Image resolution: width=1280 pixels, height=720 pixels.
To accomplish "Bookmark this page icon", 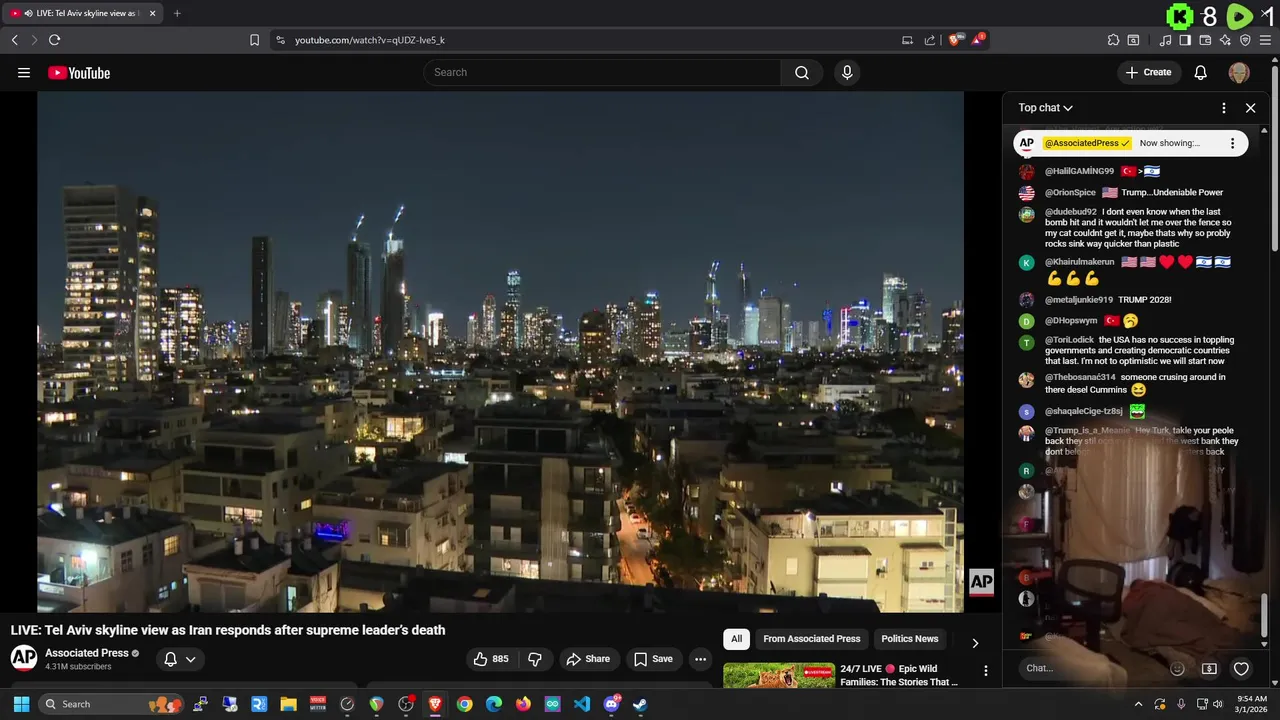I will 254,40.
